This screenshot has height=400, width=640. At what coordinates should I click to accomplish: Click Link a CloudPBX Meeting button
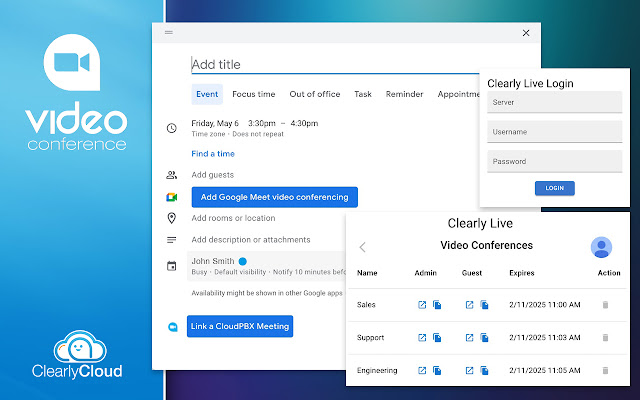[x=240, y=326]
